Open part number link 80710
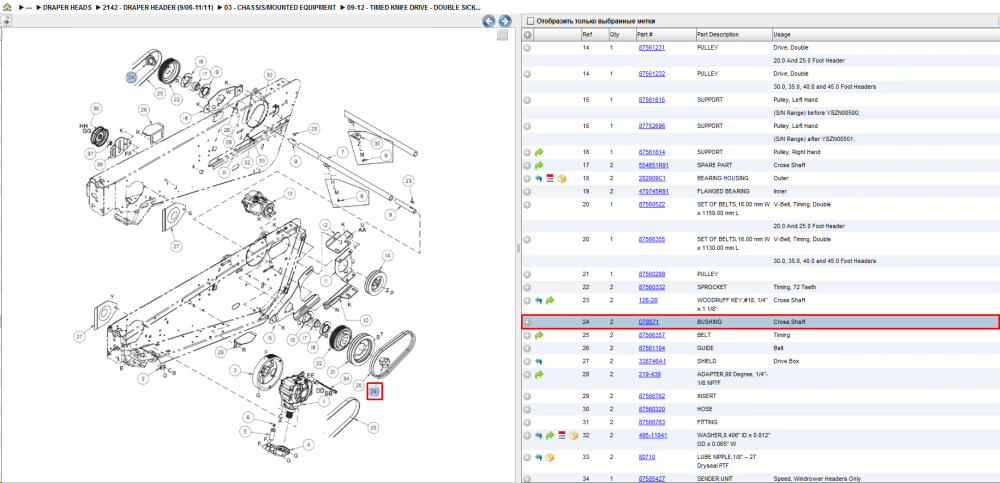 646,457
